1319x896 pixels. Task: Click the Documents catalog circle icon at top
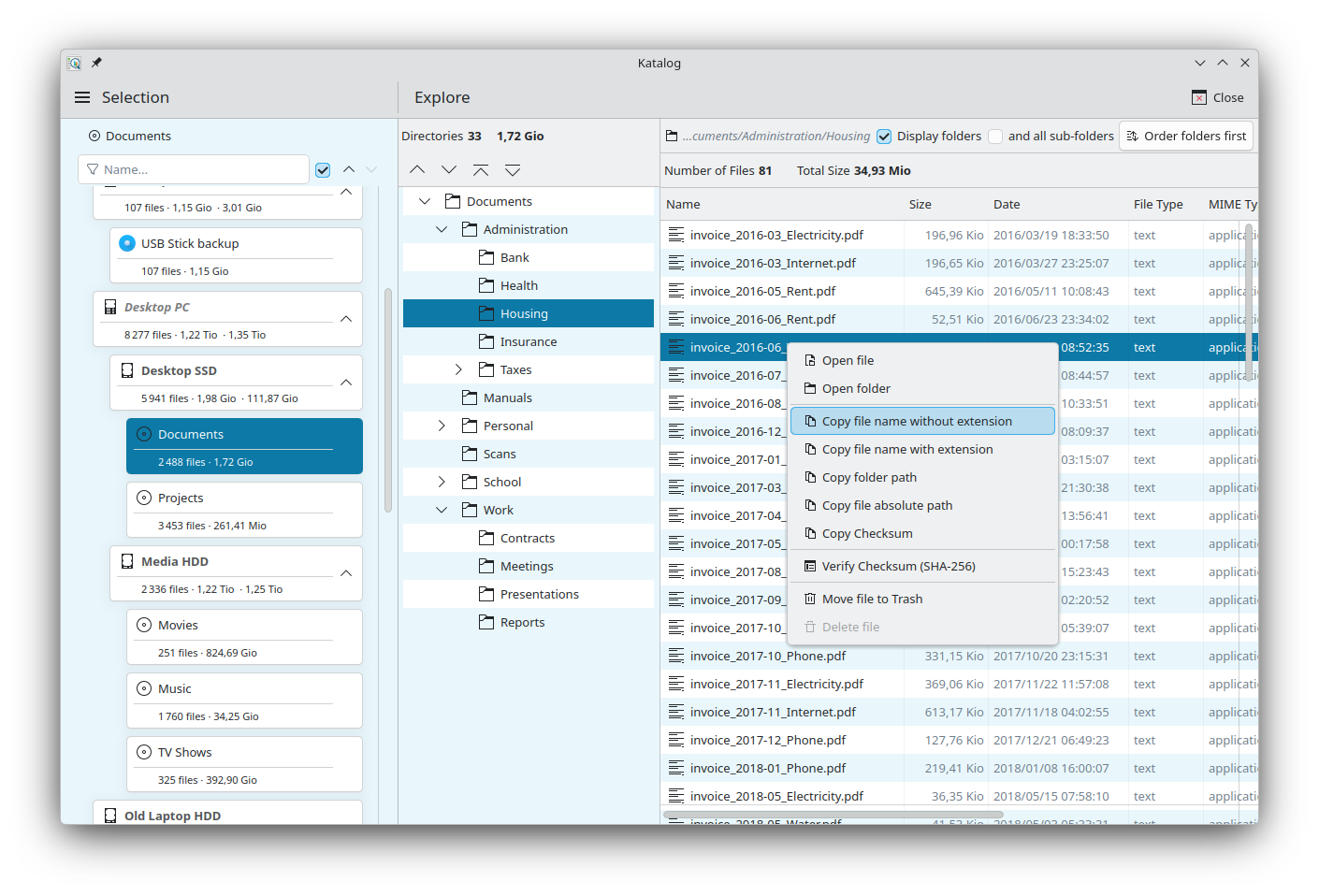(x=94, y=136)
